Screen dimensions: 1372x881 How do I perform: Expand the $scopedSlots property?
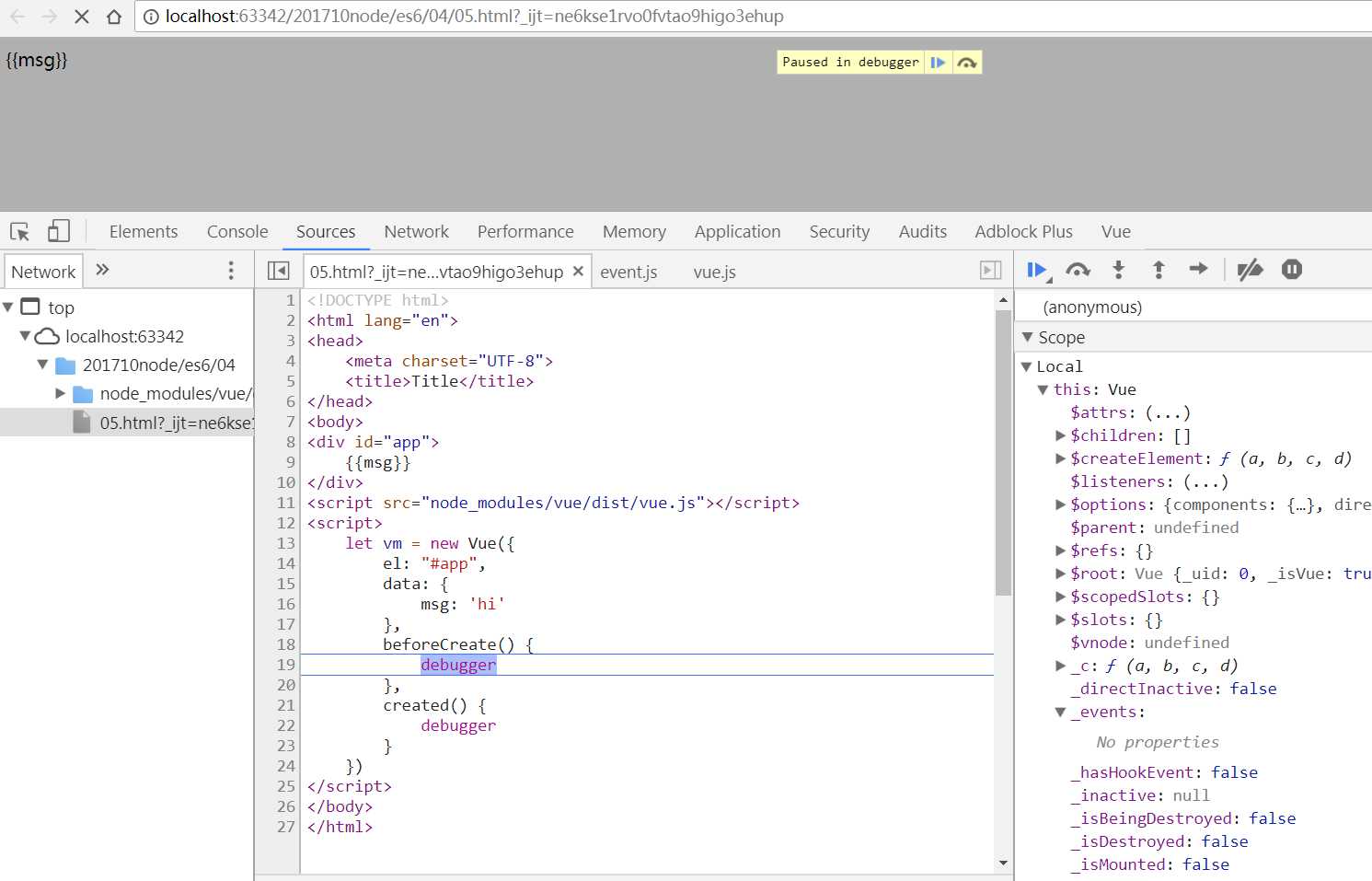pyautogui.click(x=1060, y=597)
